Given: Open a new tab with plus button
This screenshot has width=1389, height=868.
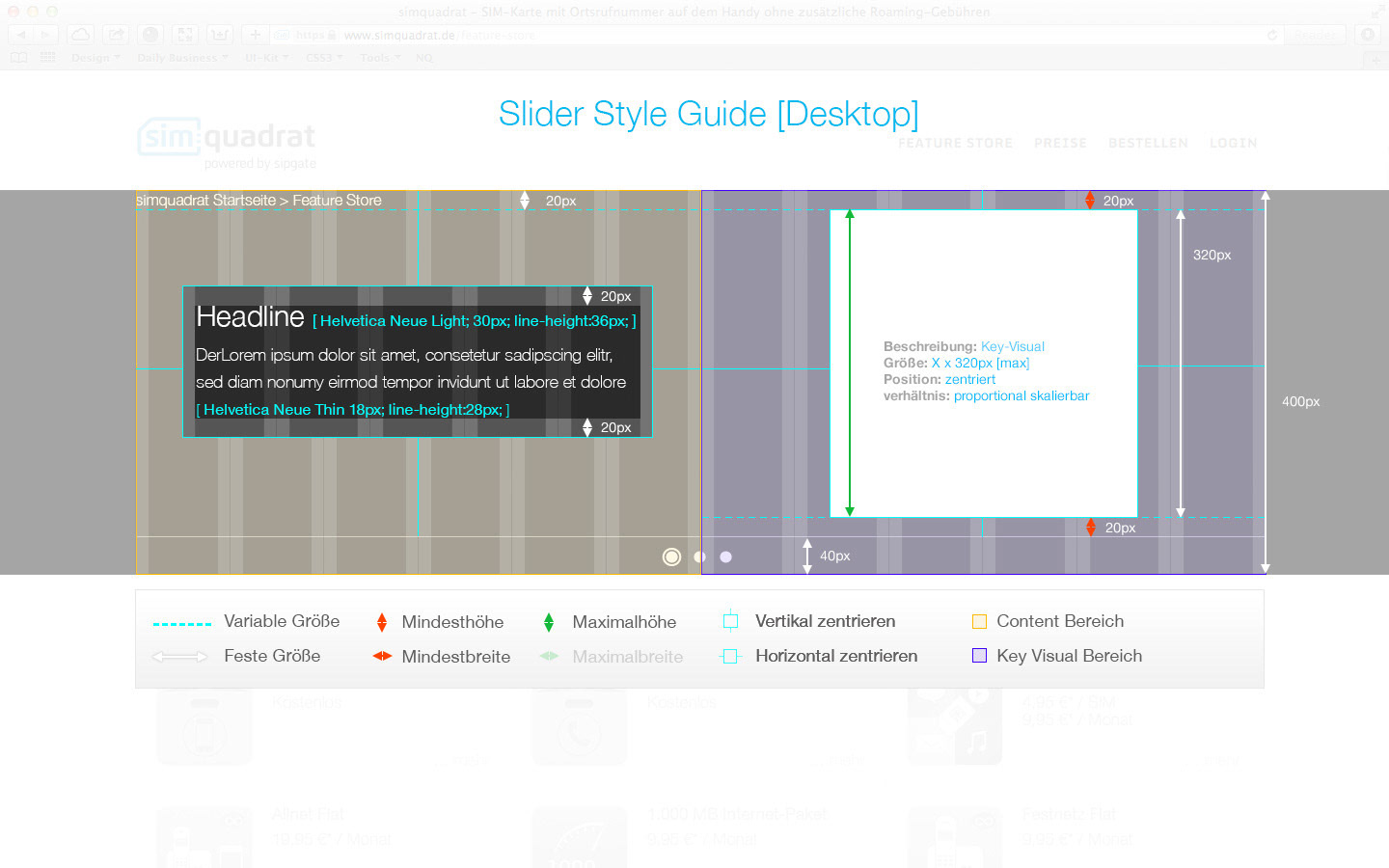Looking at the screenshot, I should tap(1377, 60).
